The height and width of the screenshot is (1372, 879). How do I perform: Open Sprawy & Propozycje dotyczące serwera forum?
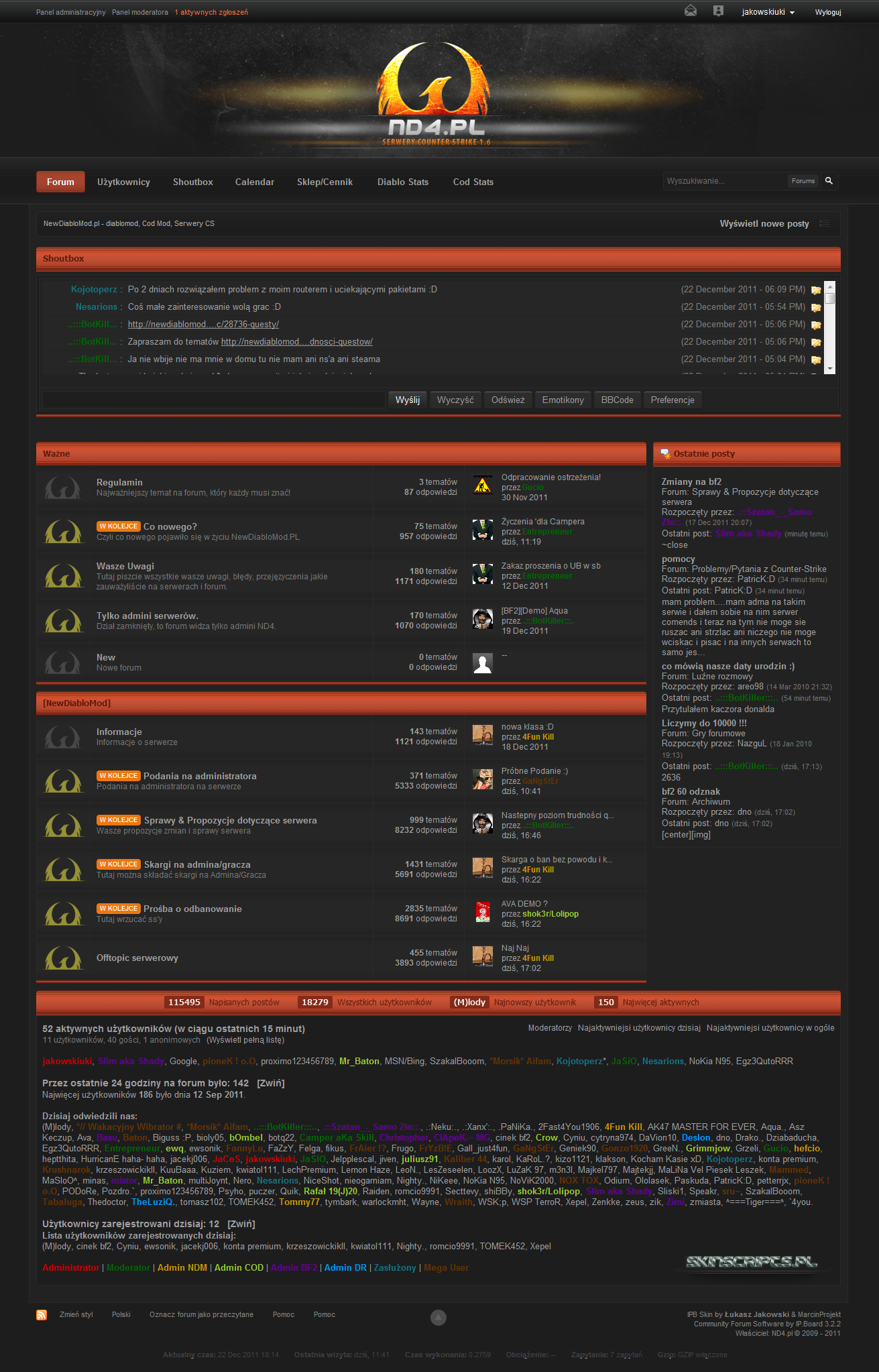(230, 820)
